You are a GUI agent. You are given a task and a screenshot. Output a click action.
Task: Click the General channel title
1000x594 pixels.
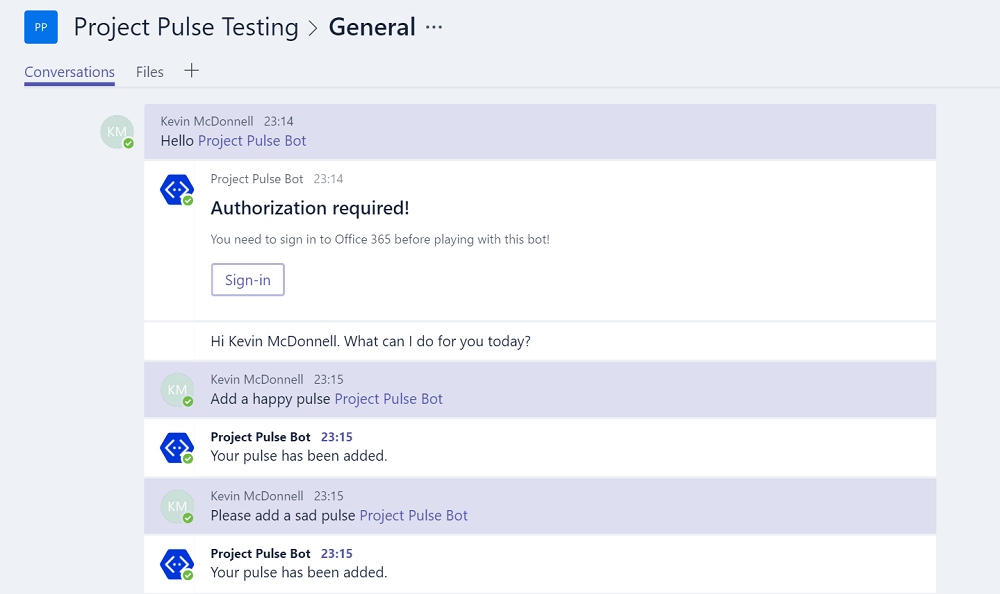372,28
